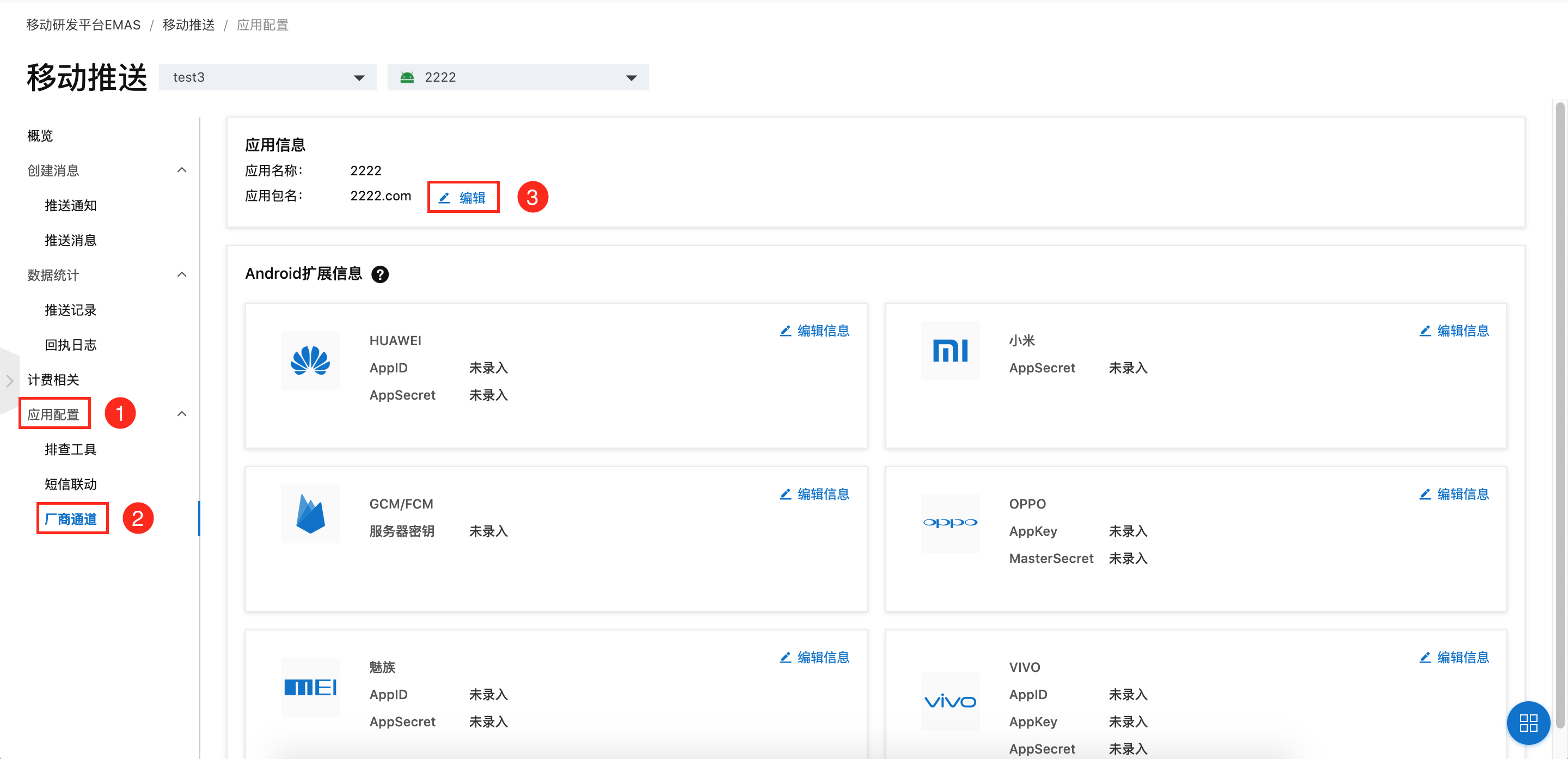This screenshot has height=759, width=1568.
Task: Open 推送消息 in the sidebar
Action: tap(71, 241)
